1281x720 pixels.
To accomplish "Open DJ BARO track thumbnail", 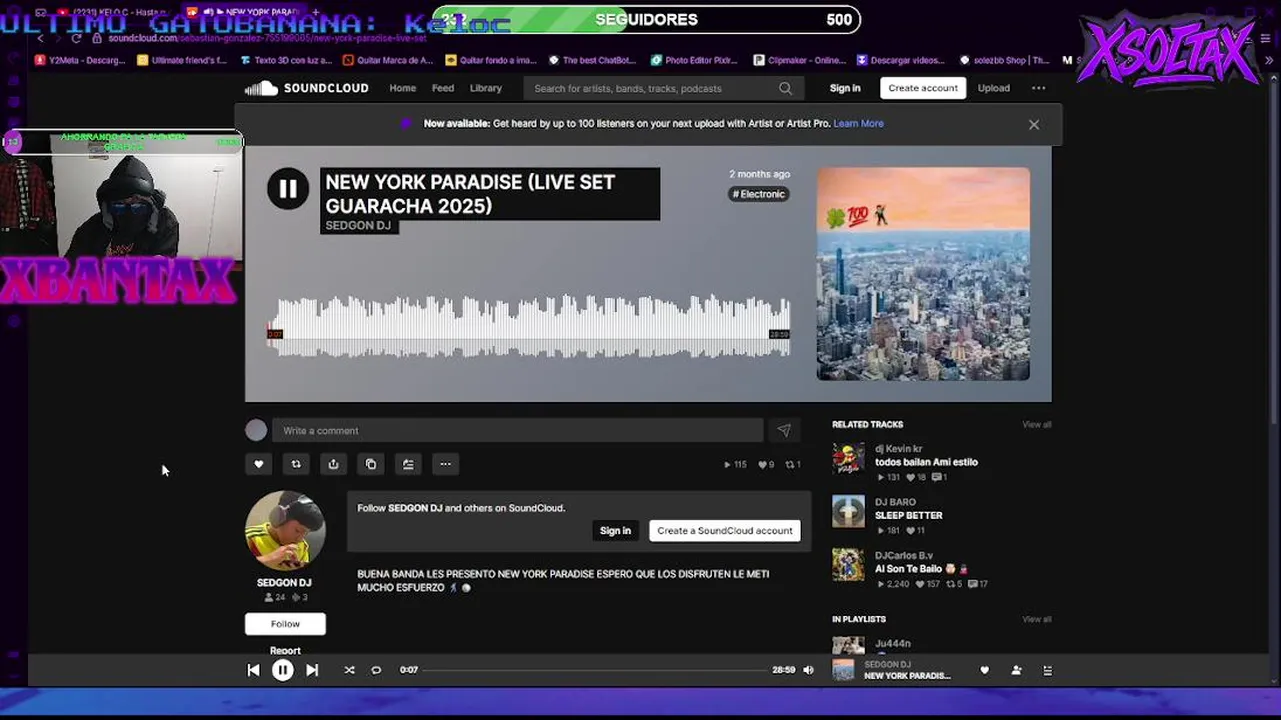I will pos(848,511).
